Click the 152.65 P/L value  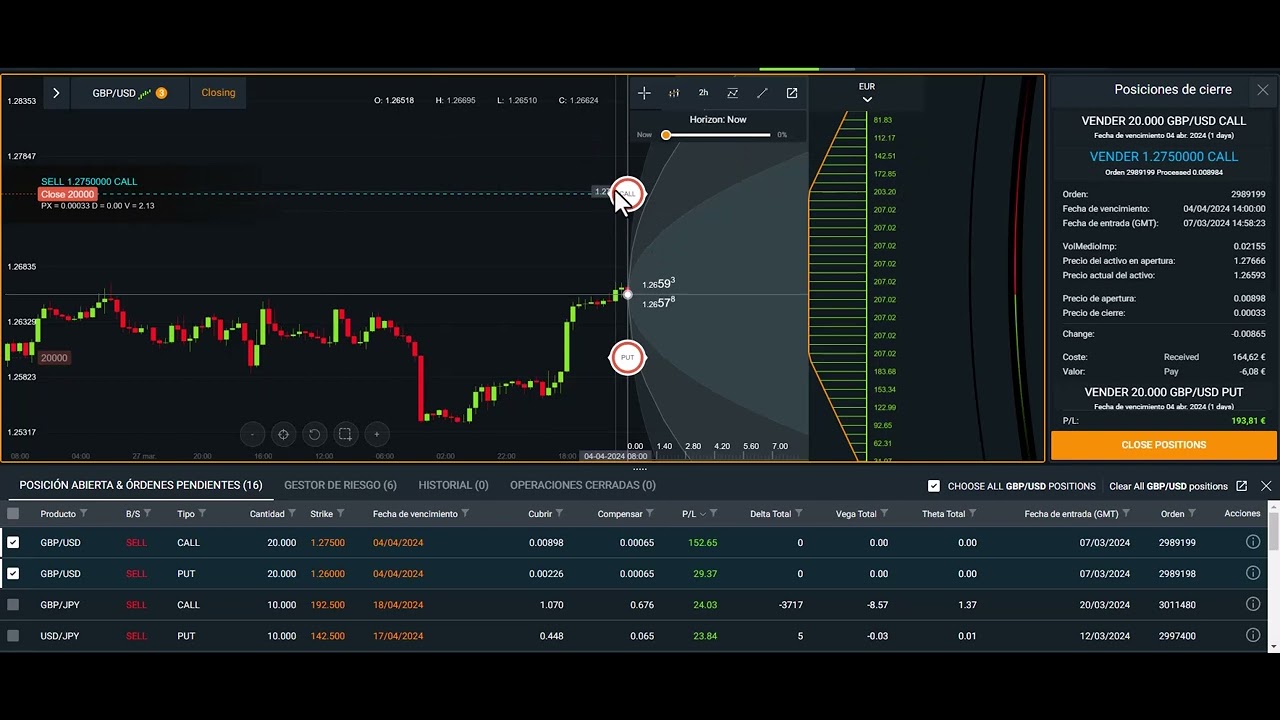[x=703, y=543]
